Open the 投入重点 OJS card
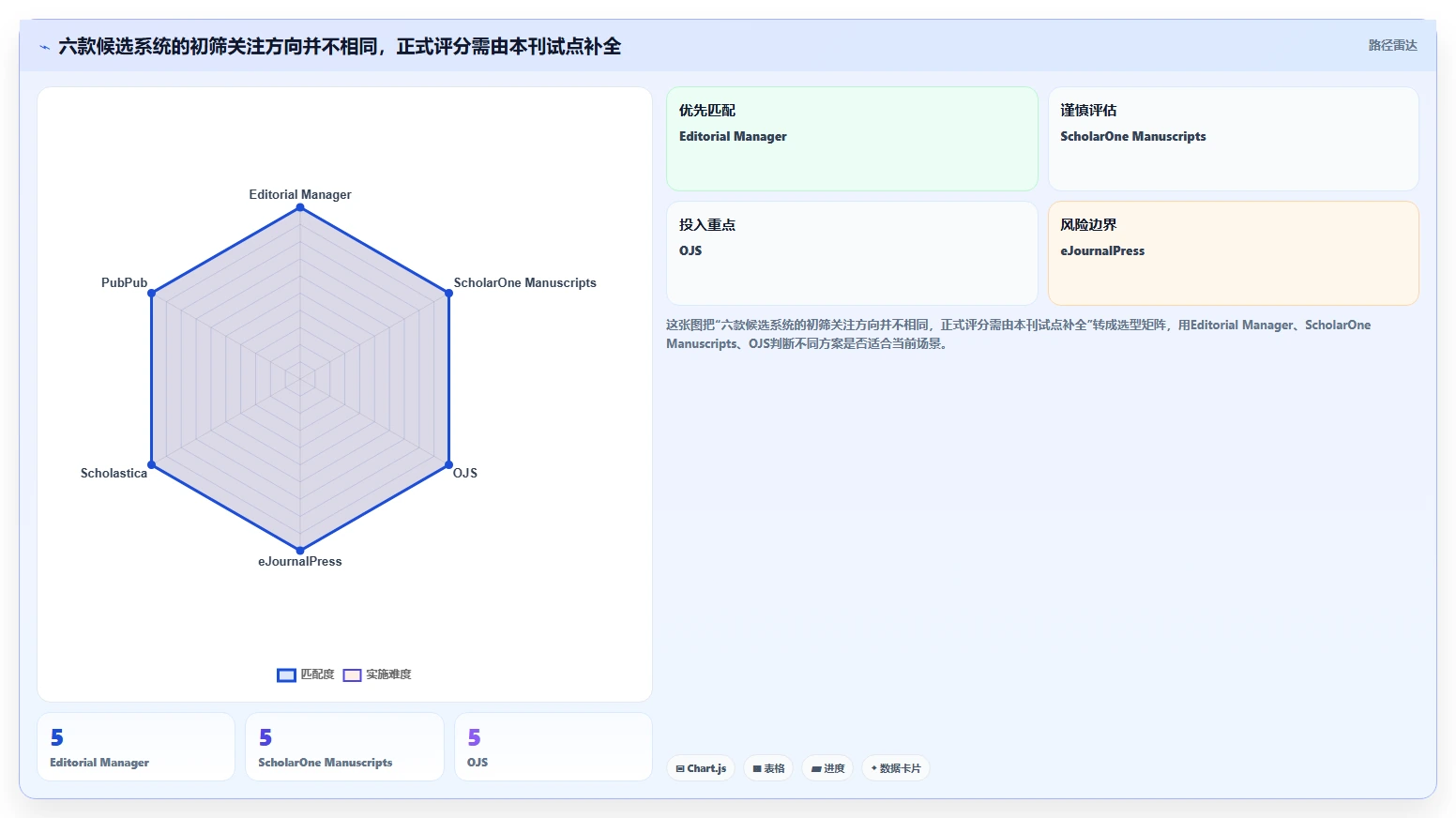 (x=852, y=253)
